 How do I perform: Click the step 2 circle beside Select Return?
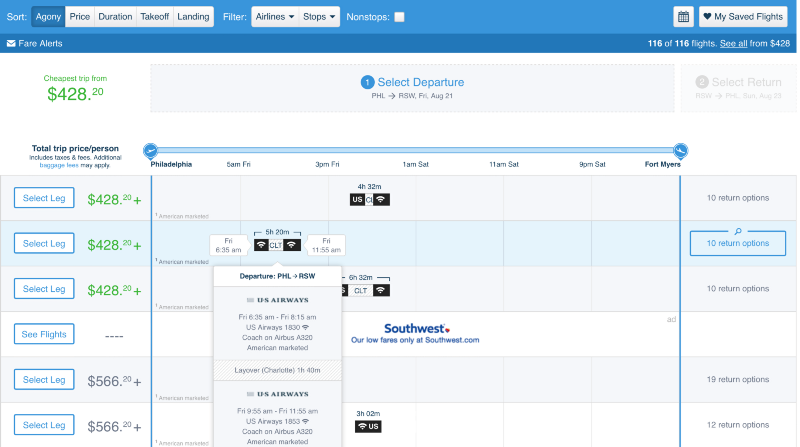(x=702, y=82)
